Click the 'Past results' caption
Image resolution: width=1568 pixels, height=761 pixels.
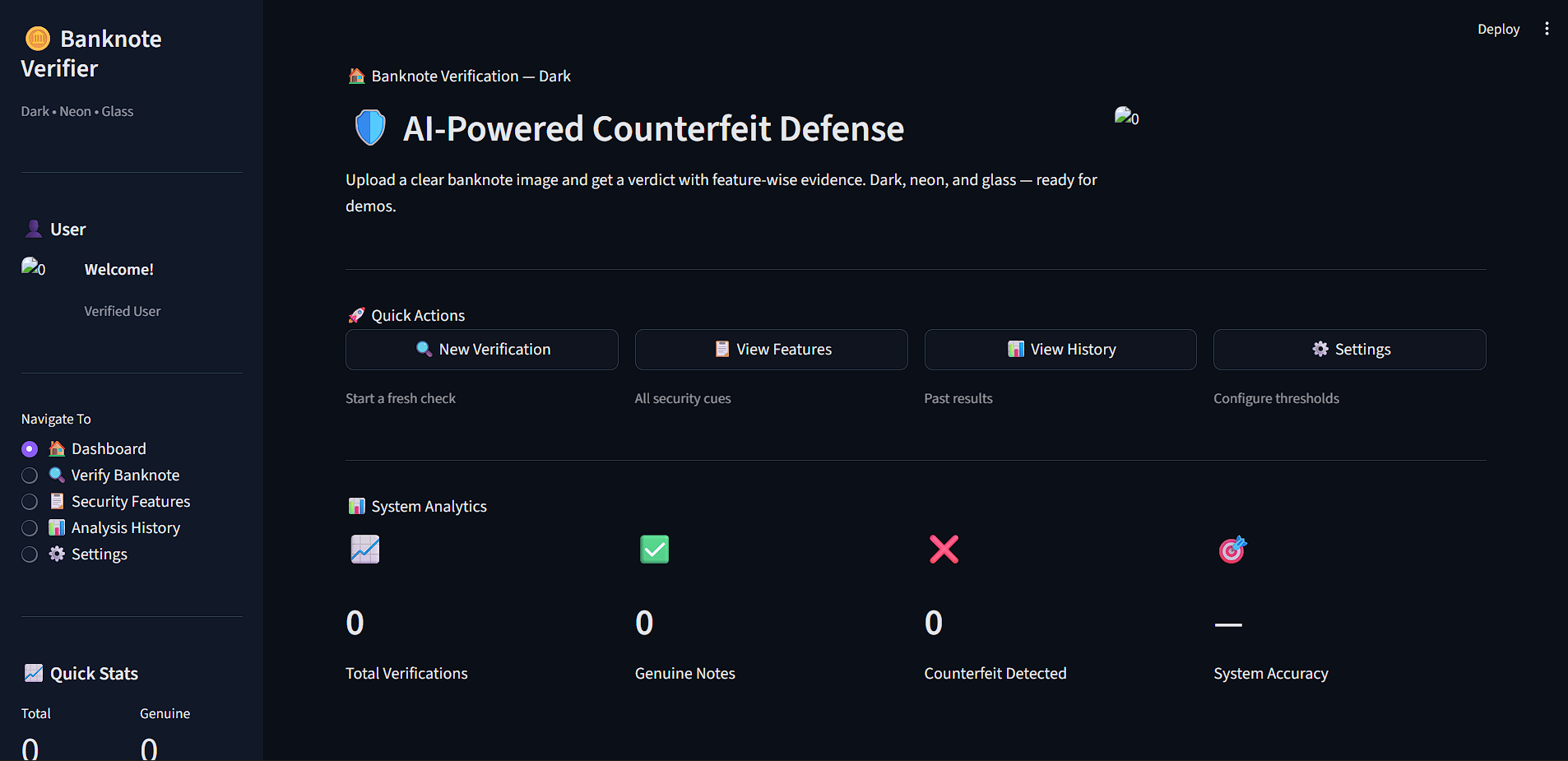(958, 398)
